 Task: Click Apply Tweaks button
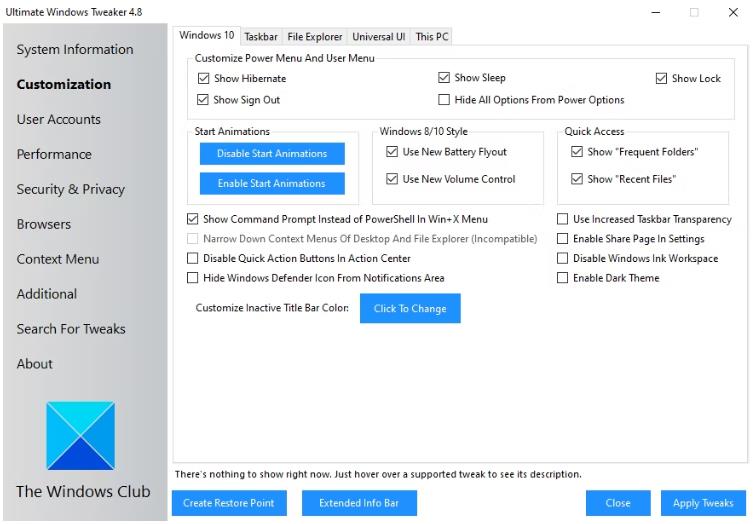pyautogui.click(x=703, y=503)
